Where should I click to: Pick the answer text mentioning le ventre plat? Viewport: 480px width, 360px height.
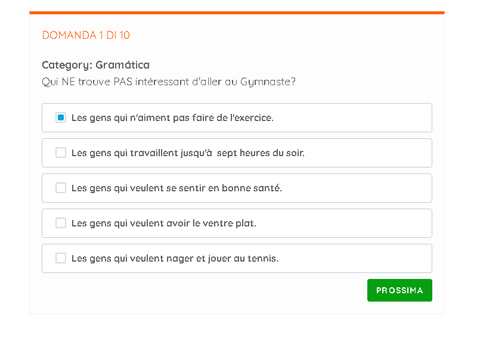164,223
